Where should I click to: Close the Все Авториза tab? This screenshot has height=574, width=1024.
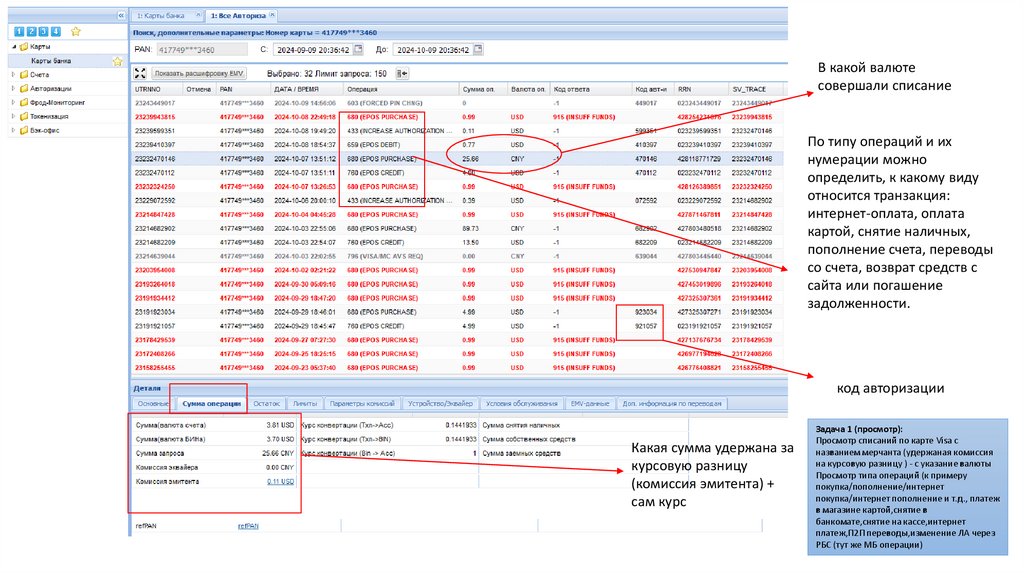pos(272,15)
